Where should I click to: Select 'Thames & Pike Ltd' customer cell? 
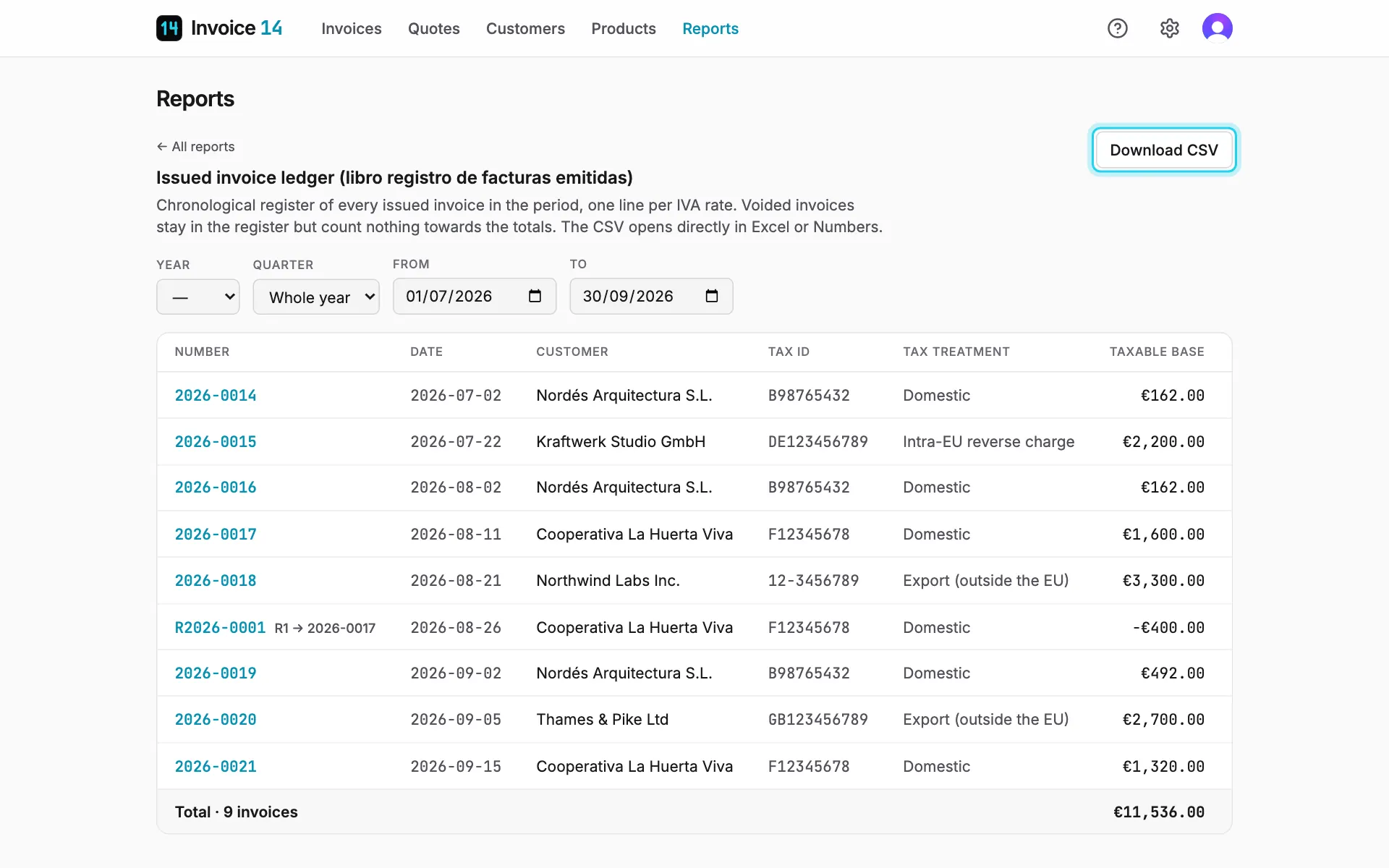tap(602, 719)
